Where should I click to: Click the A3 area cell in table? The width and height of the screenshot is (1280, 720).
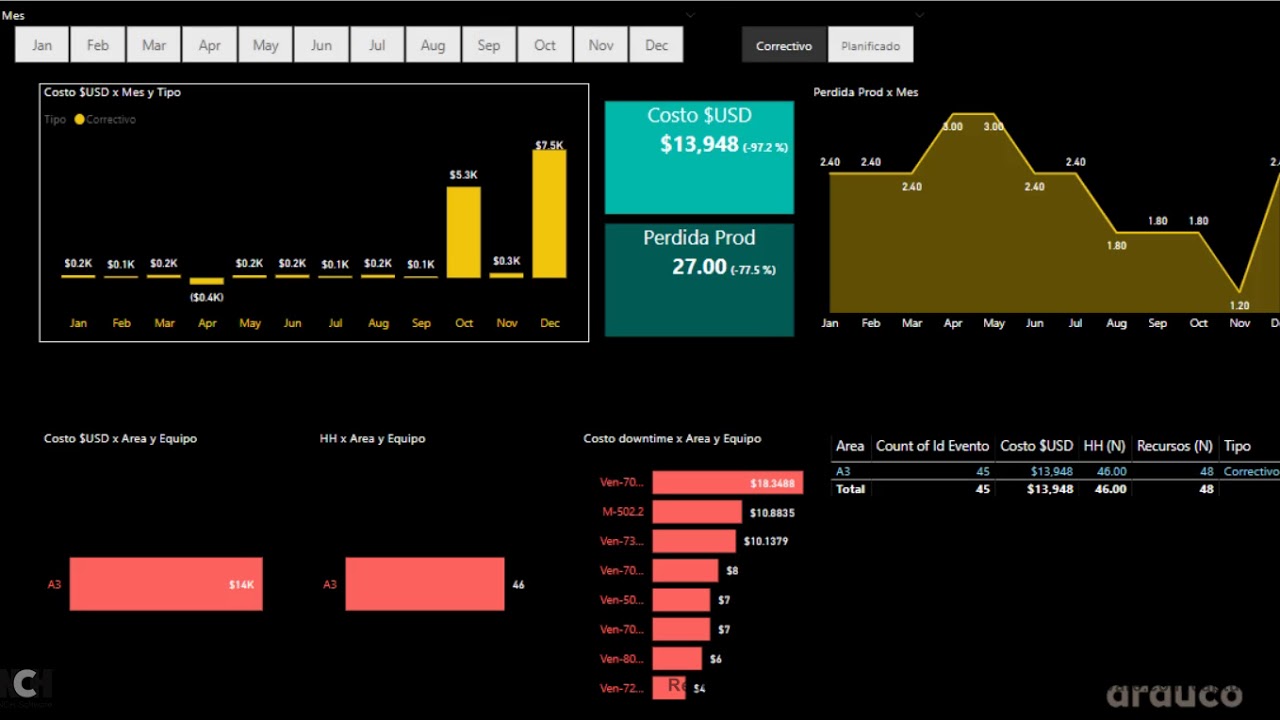point(843,471)
